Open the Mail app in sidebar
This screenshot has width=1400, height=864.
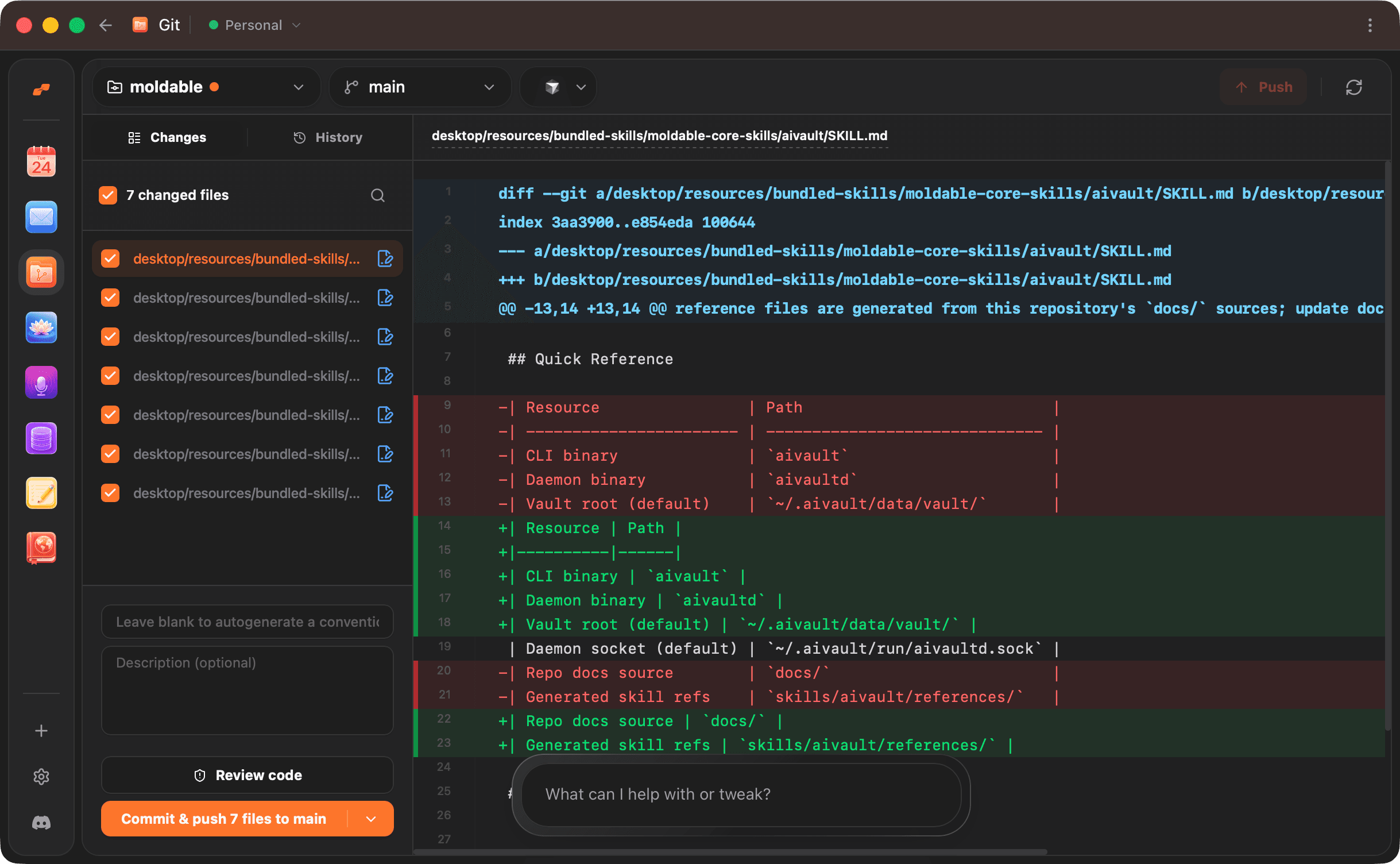point(41,217)
